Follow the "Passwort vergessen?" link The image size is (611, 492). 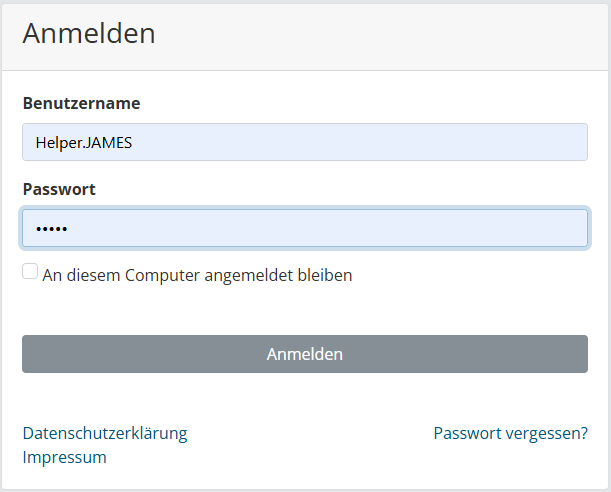pyautogui.click(x=510, y=433)
